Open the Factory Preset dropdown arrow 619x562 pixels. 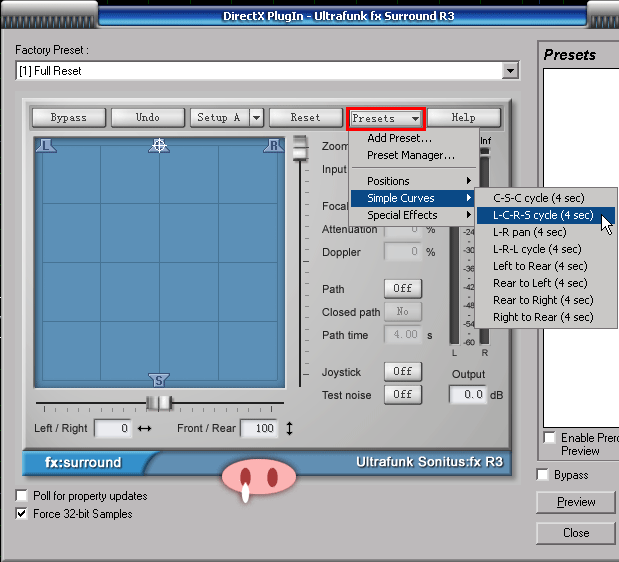tap(510, 71)
